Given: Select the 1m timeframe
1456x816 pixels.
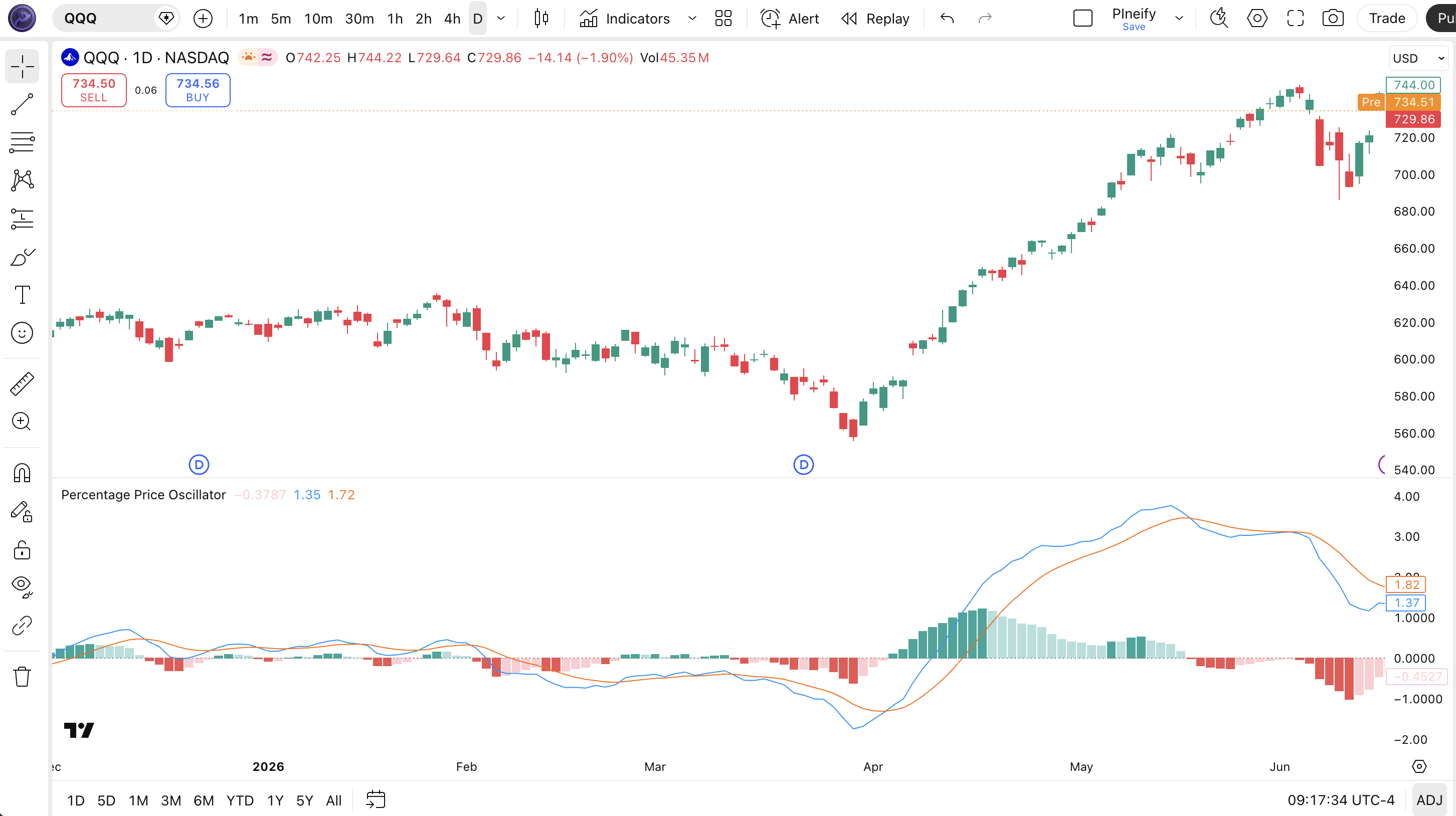Looking at the screenshot, I should pyautogui.click(x=248, y=19).
